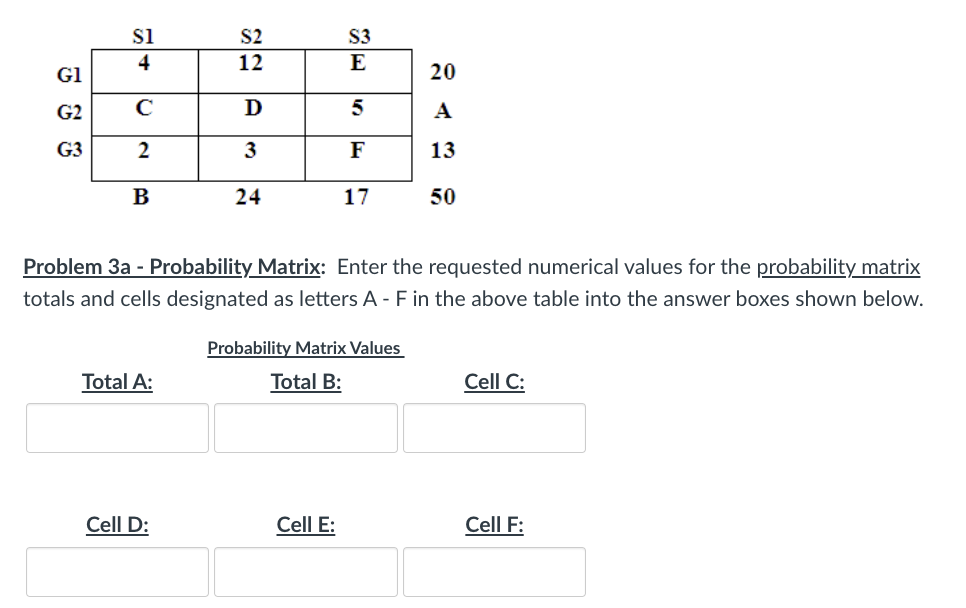
Task: Click the grand total value 50 in the table
Action: [443, 196]
